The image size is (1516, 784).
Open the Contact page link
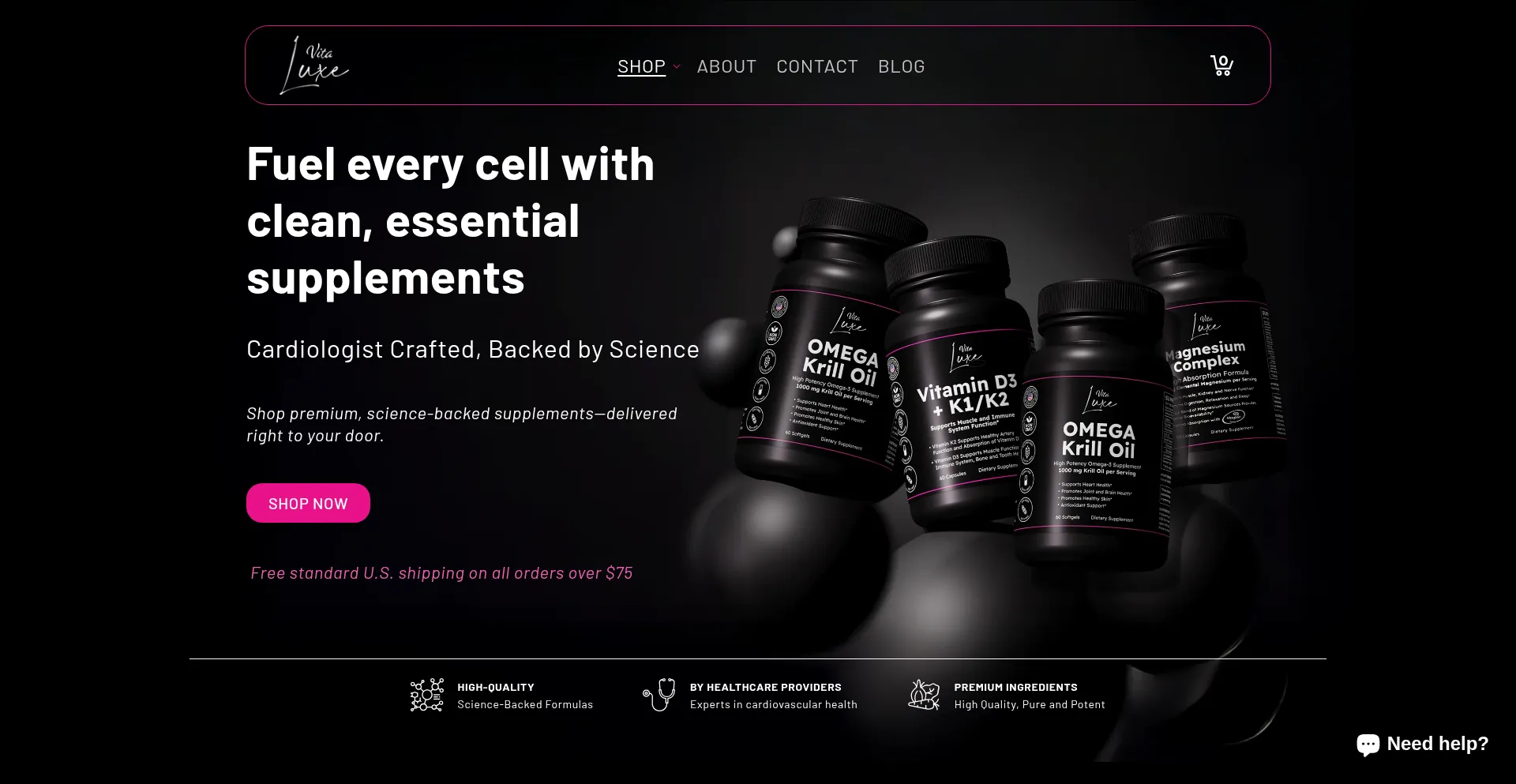[x=817, y=66]
